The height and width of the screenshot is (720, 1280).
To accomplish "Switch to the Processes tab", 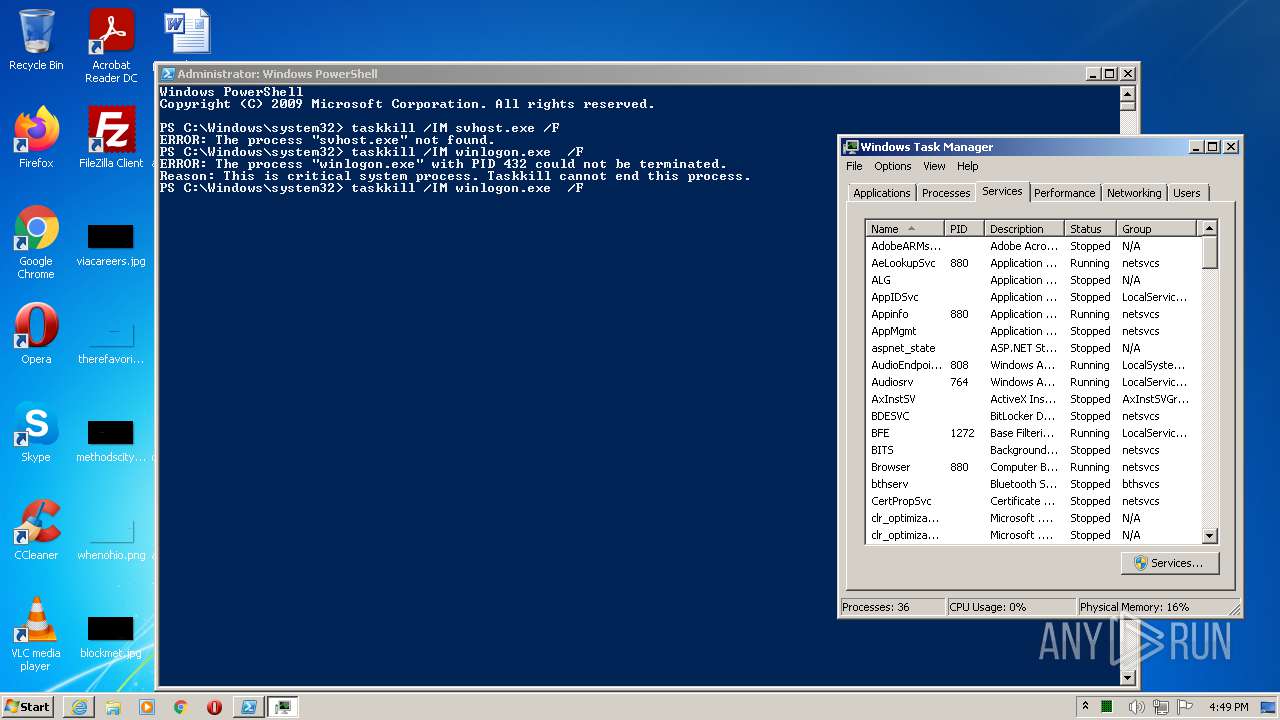I will point(946,193).
